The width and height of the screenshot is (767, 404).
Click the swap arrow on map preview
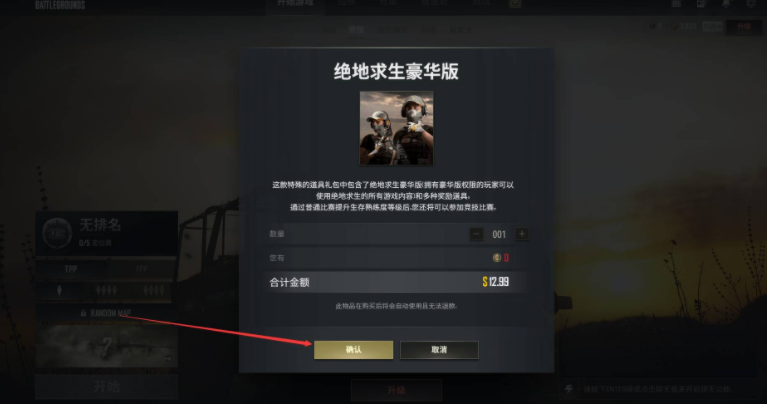click(x=169, y=359)
